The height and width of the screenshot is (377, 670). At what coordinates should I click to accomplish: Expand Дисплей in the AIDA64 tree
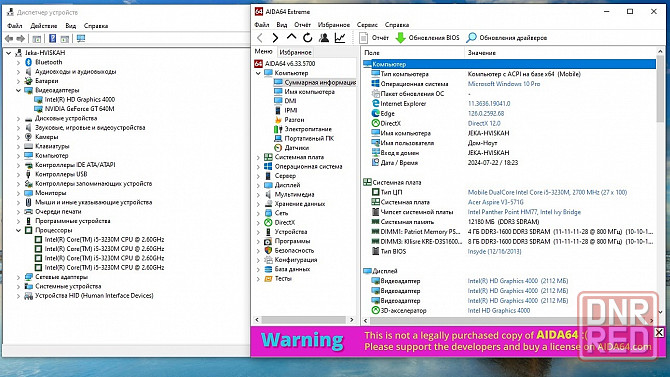[258, 185]
